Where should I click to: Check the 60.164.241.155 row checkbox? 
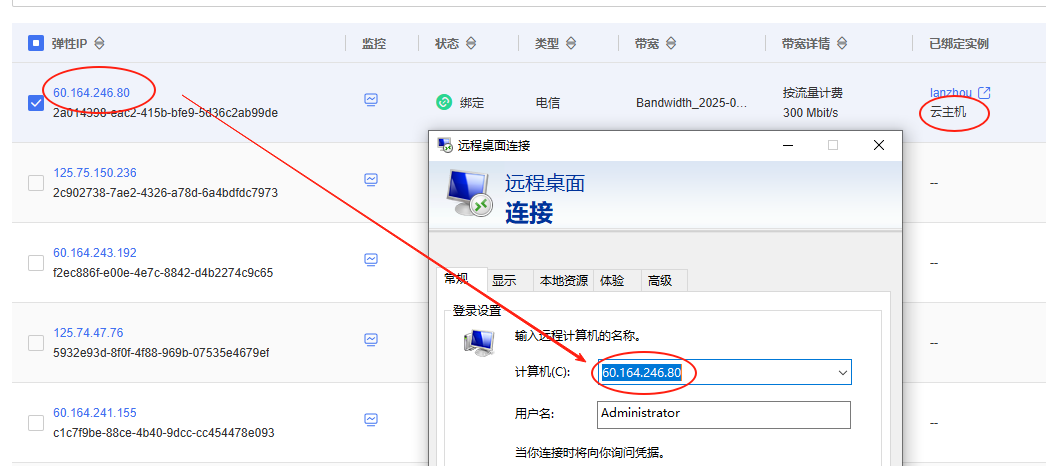[x=36, y=423]
